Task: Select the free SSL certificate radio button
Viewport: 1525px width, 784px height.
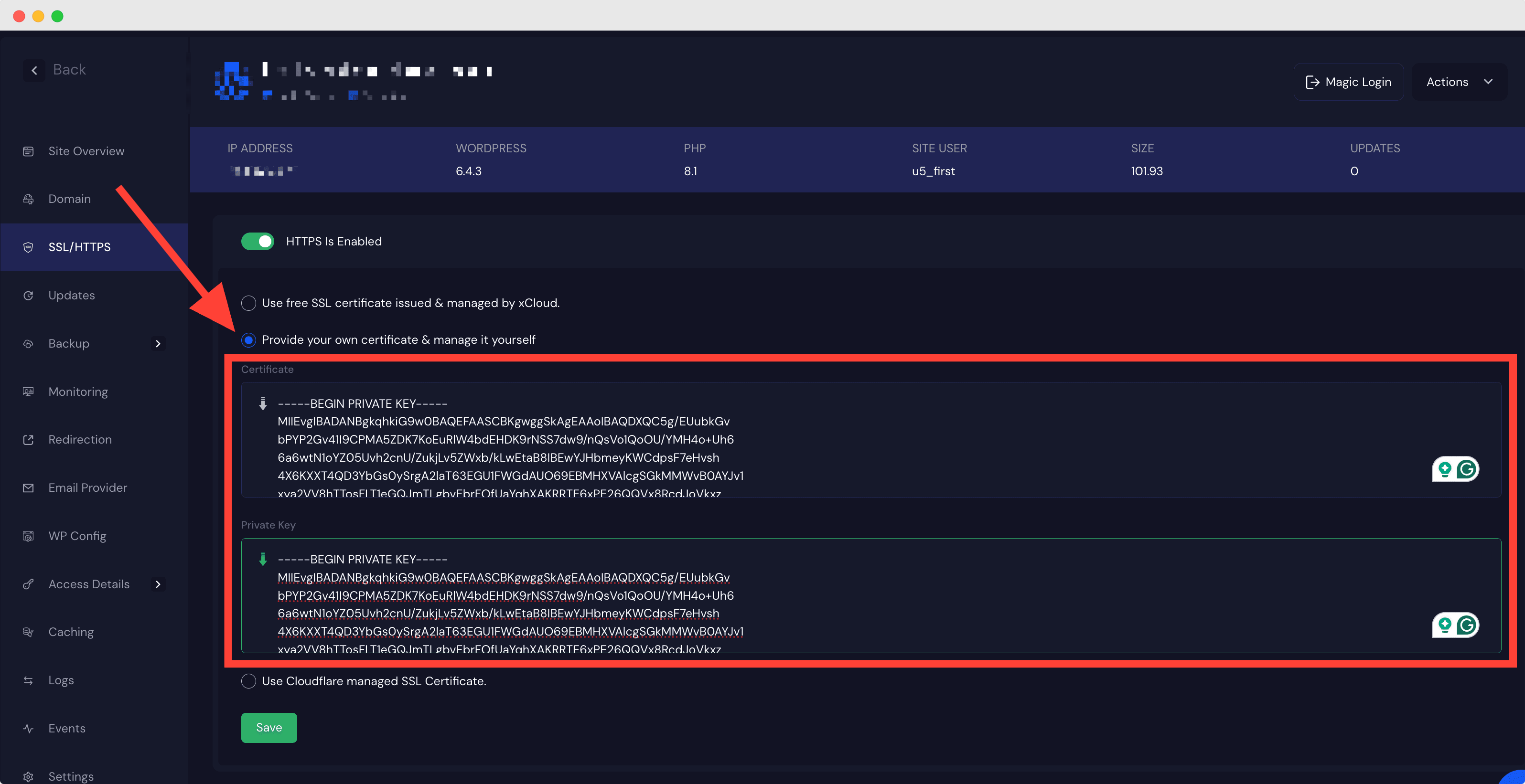Action: coord(248,303)
